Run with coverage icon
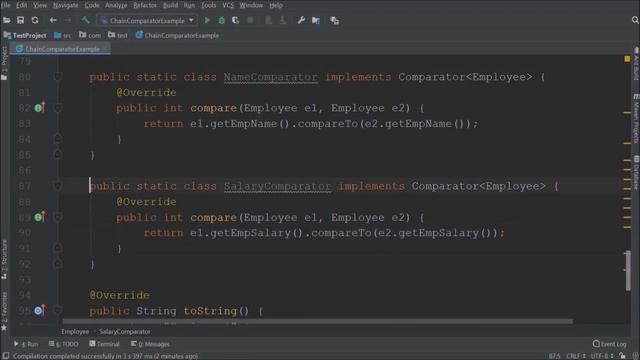Viewport: 640px width, 360px height. pyautogui.click(x=236, y=20)
